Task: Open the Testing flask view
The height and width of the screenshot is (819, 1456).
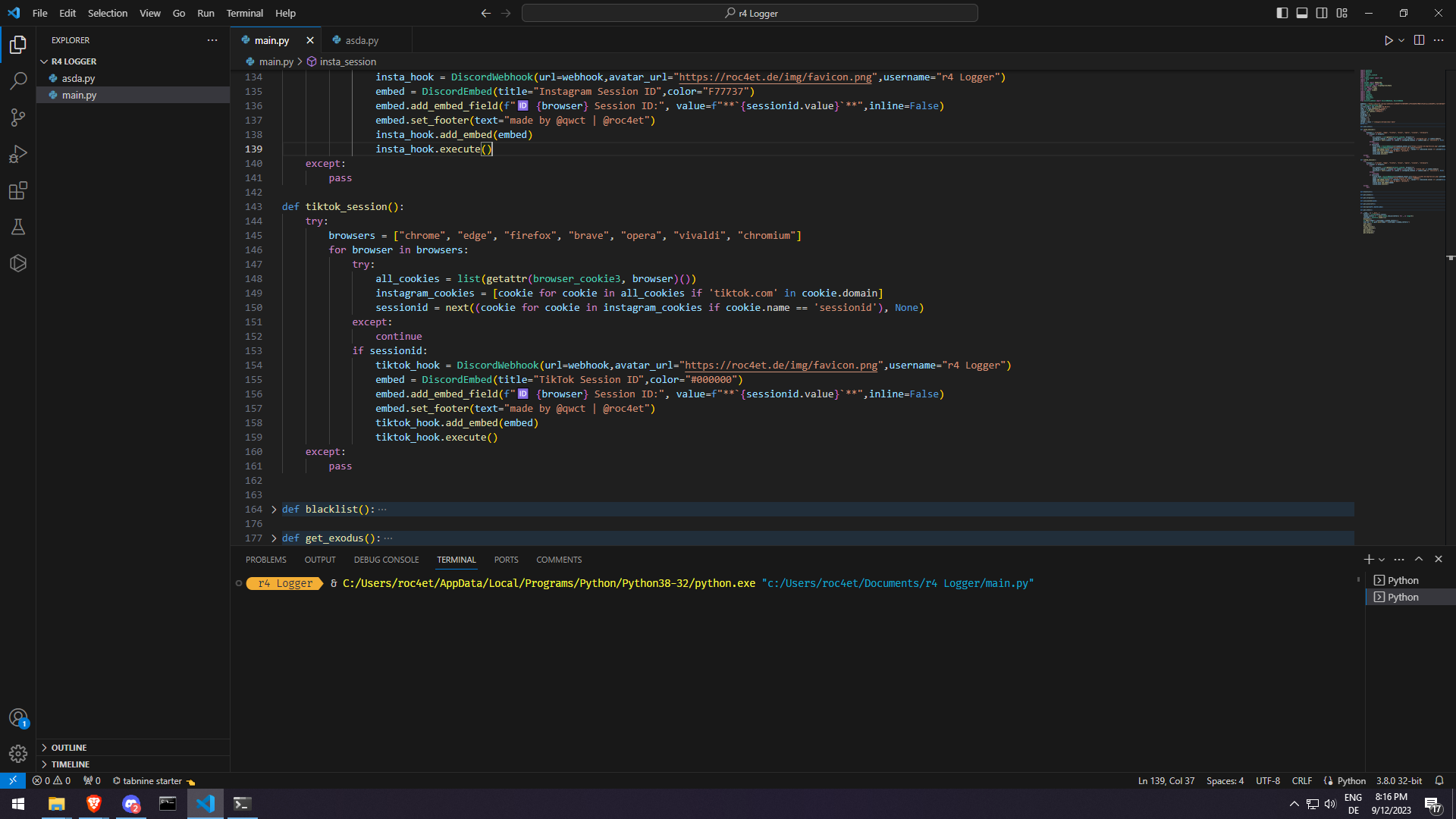Action: pyautogui.click(x=18, y=227)
